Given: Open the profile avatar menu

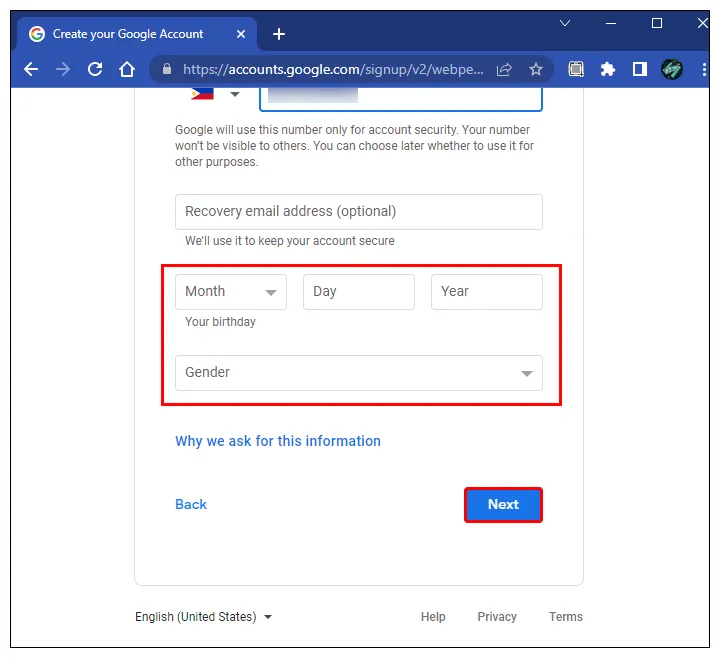Looking at the screenshot, I should coord(671,69).
